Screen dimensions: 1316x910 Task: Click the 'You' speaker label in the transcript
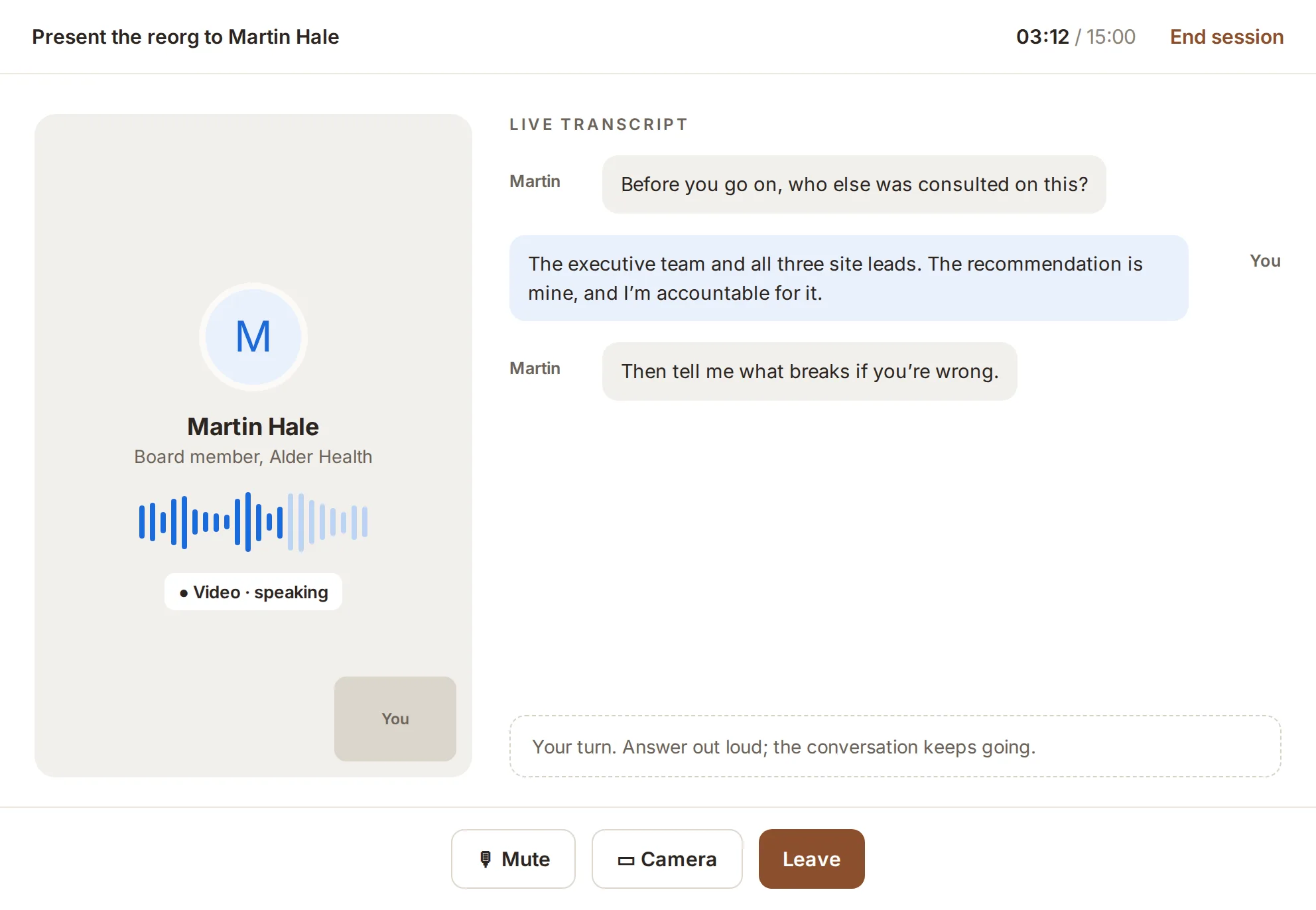point(1265,261)
